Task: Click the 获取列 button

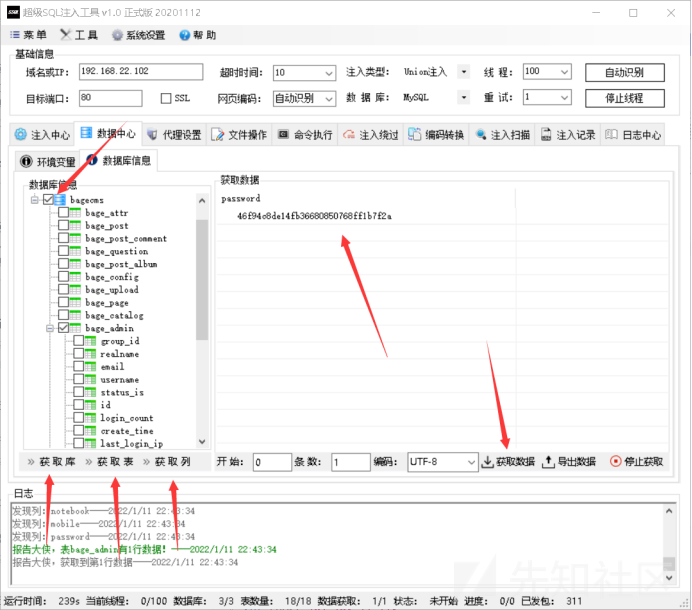Action: pos(167,462)
